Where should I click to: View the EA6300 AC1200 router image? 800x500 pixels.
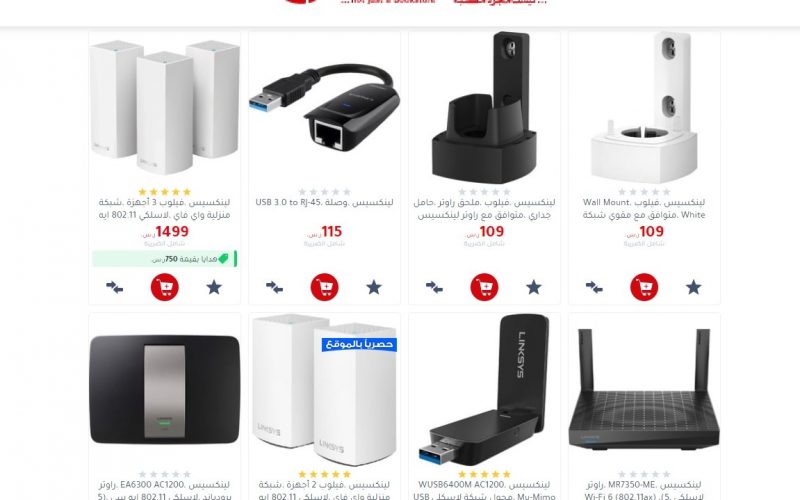click(164, 389)
